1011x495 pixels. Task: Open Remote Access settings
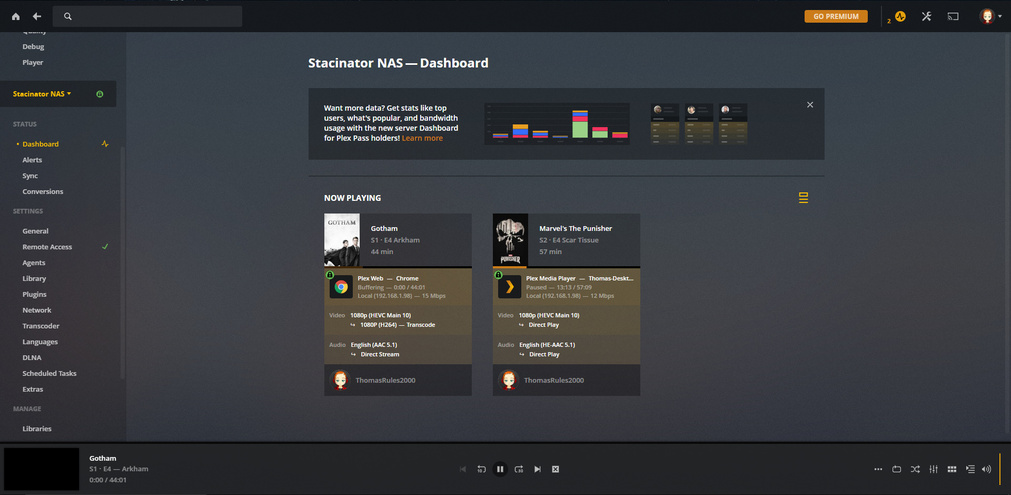click(47, 247)
